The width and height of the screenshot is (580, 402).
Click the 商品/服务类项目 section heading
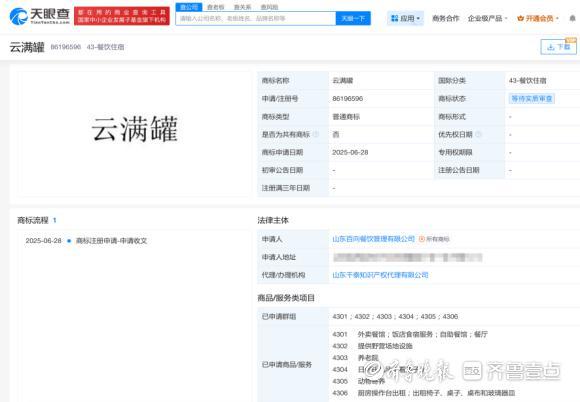[286, 298]
